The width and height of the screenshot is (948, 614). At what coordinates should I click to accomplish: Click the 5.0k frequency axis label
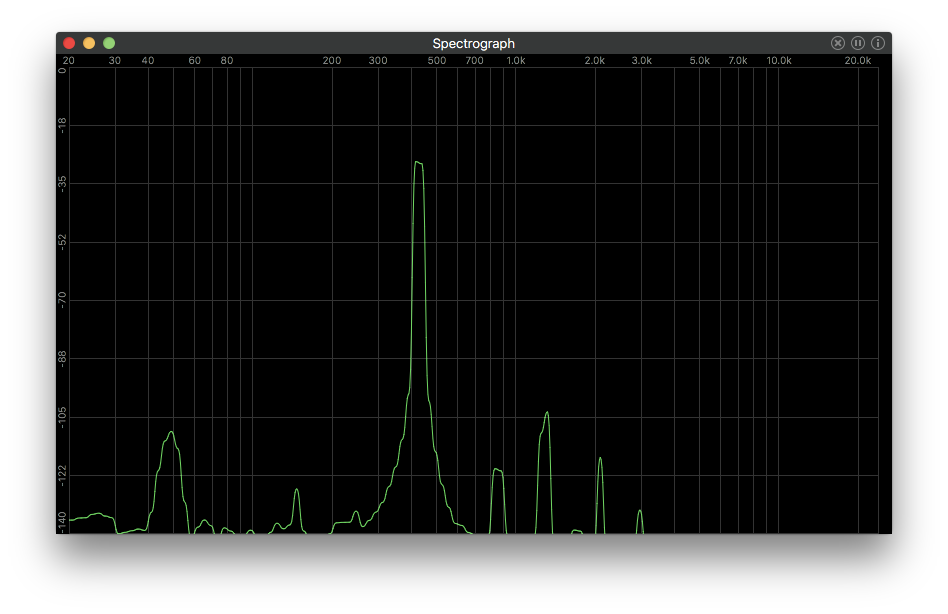click(x=700, y=60)
